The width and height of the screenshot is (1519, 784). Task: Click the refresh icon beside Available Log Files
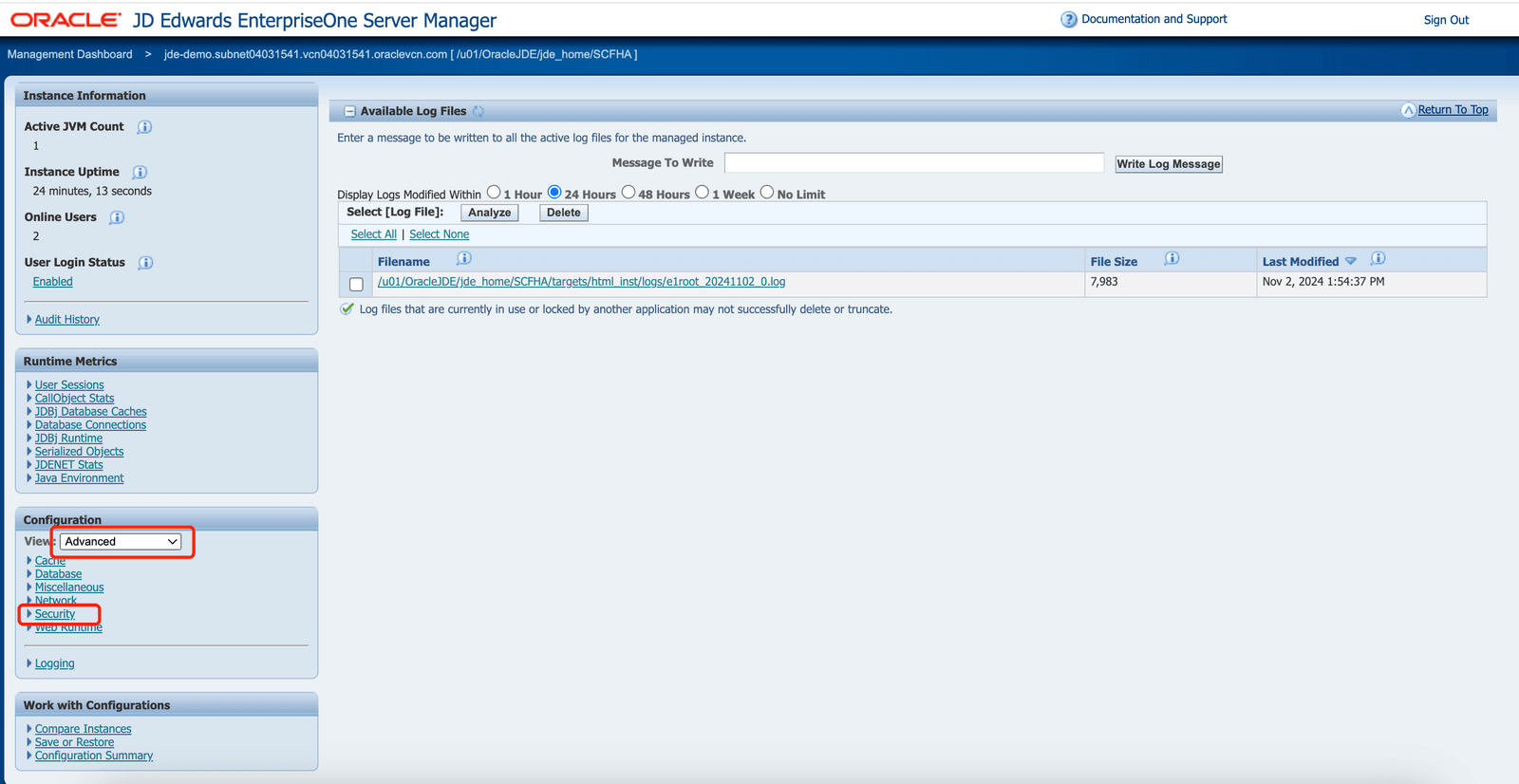(x=478, y=111)
